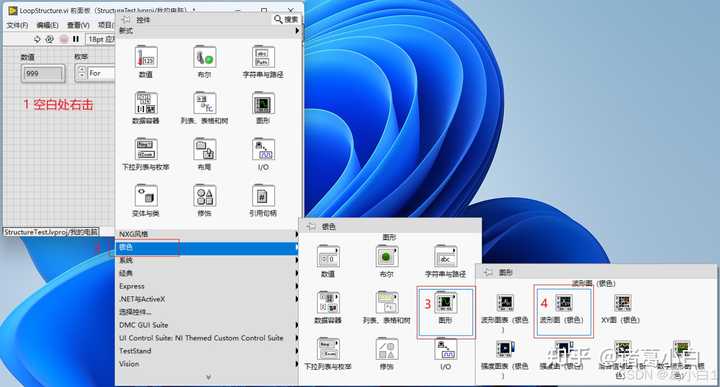The height and width of the screenshot is (387, 720).
Task: Click the pause button in toolbar
Action: point(76,39)
